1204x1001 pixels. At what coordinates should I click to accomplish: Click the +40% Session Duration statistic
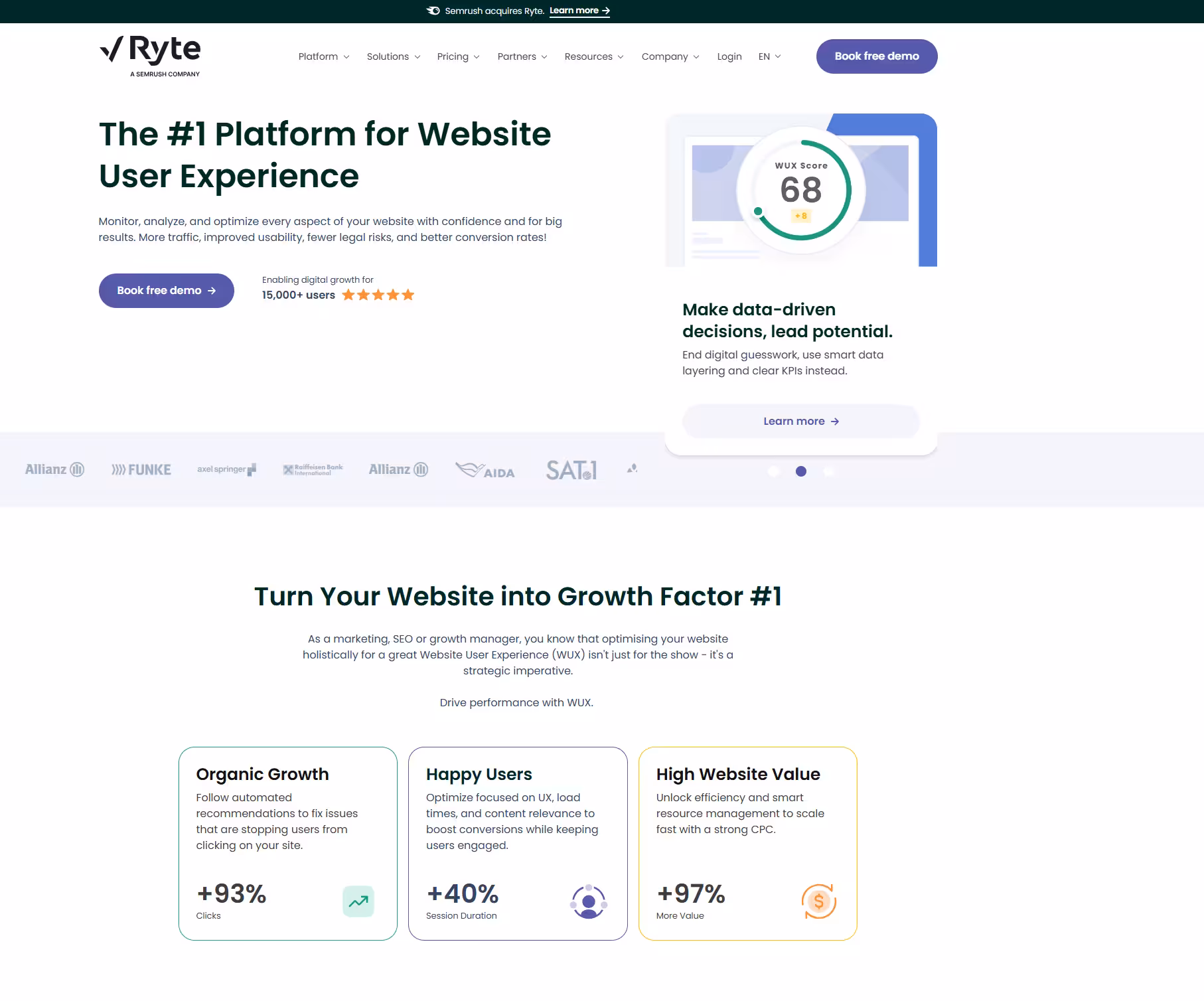463,900
